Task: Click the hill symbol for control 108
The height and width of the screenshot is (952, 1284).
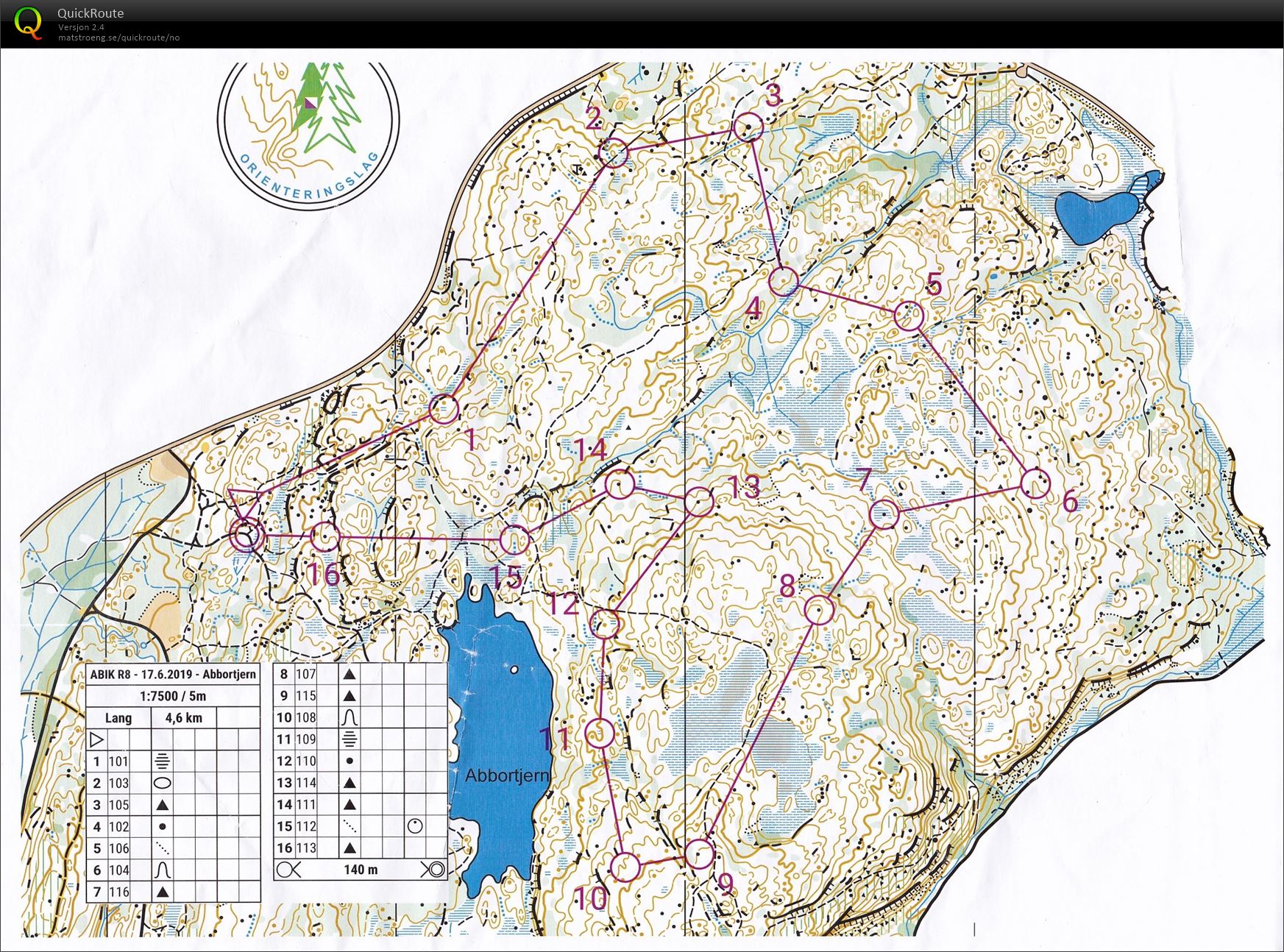Action: point(350,717)
